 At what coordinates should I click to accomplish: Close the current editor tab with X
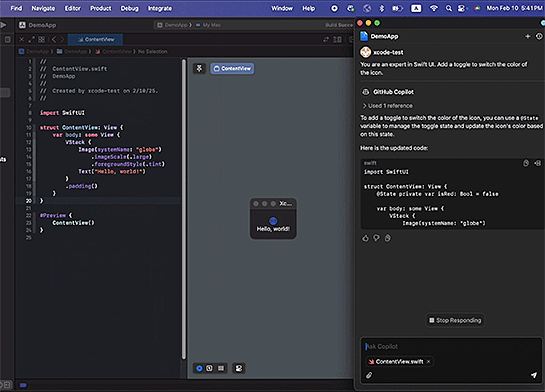click(22, 39)
